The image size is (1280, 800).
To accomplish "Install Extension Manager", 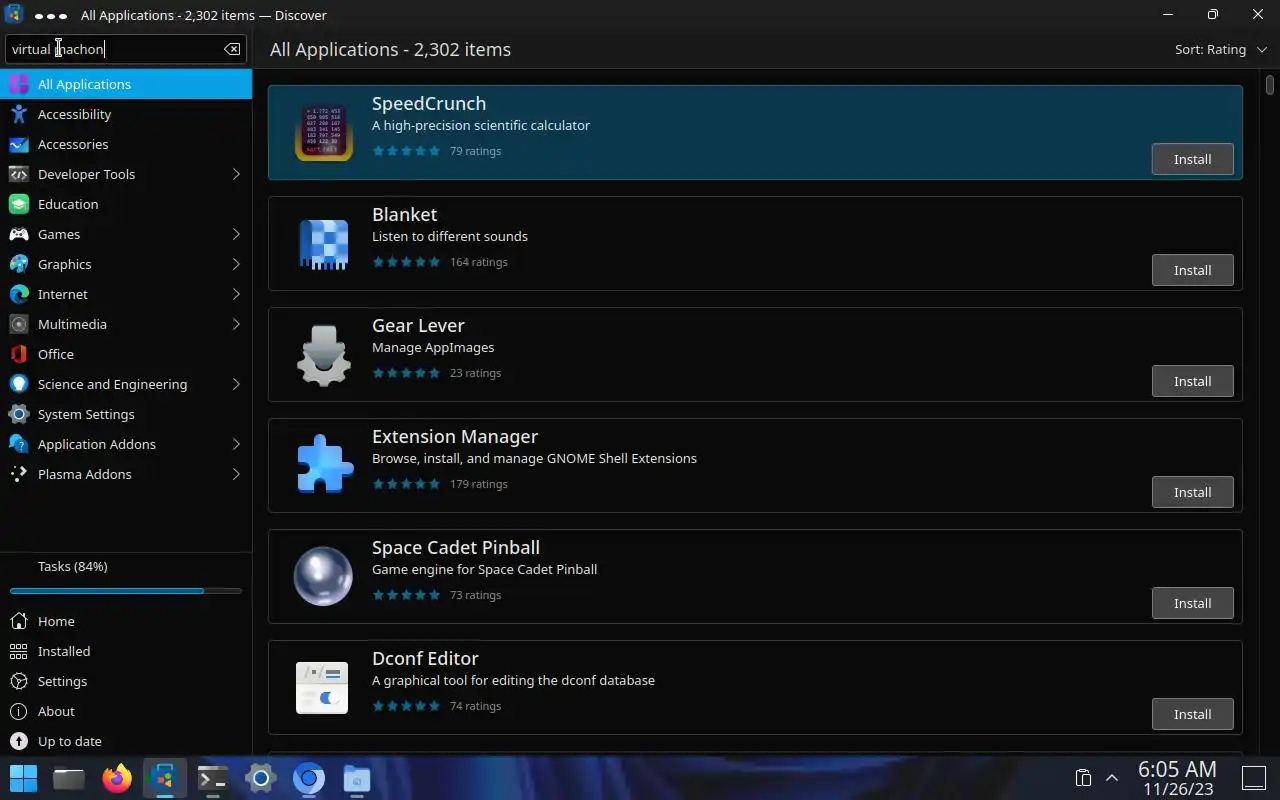I will [x=1192, y=492].
